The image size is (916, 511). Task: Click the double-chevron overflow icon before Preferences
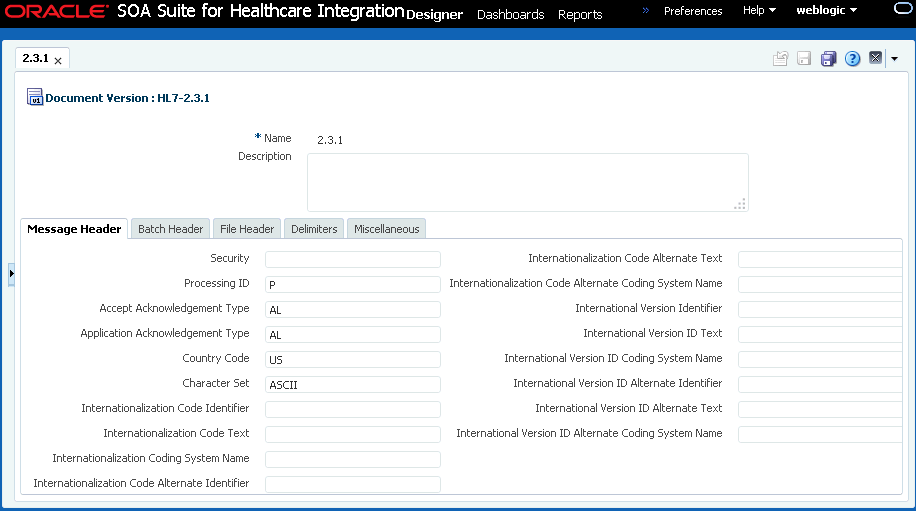(x=646, y=11)
